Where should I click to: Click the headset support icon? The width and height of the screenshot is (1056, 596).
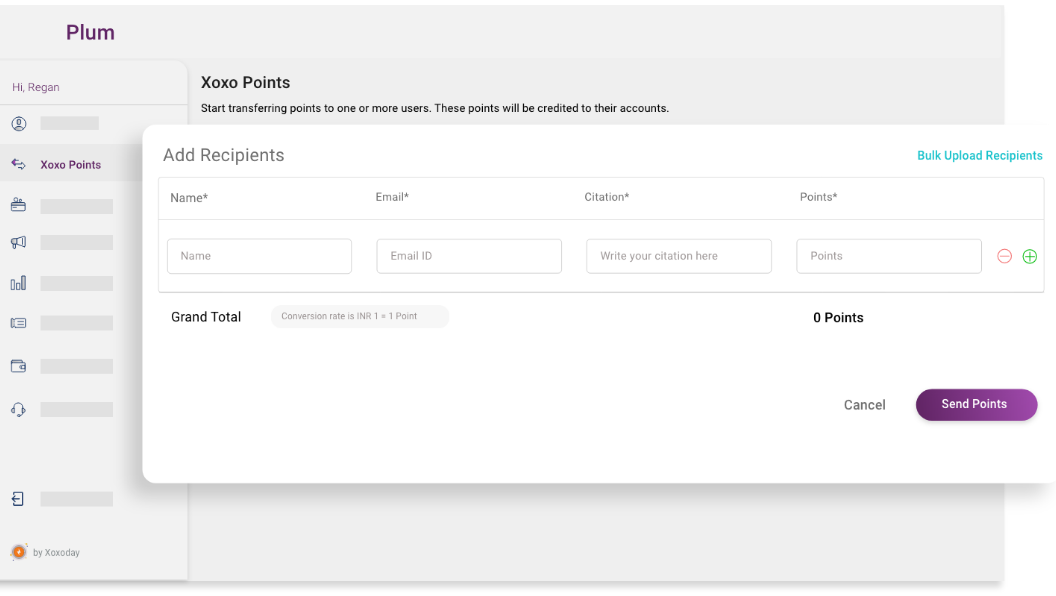(19, 409)
